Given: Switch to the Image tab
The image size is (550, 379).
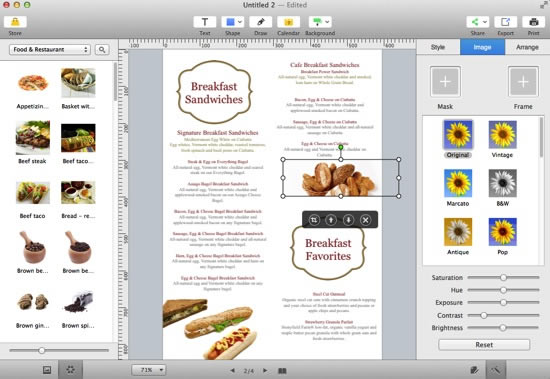Looking at the screenshot, I should coord(482,47).
